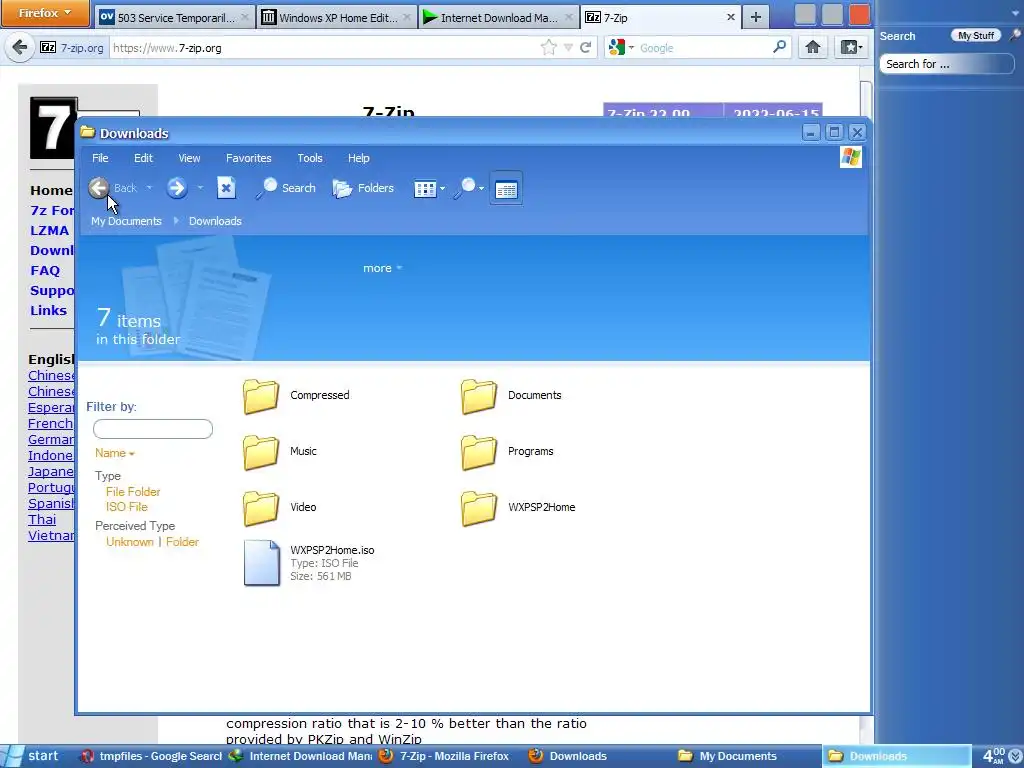1024x768 pixels.
Task: Click the Forward arrow in Downloads window
Action: [x=176, y=188]
